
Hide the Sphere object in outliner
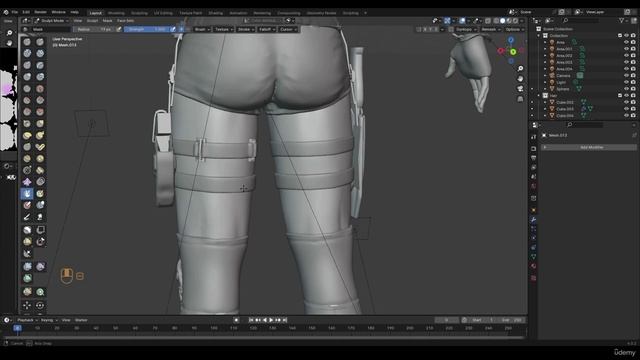click(626, 89)
